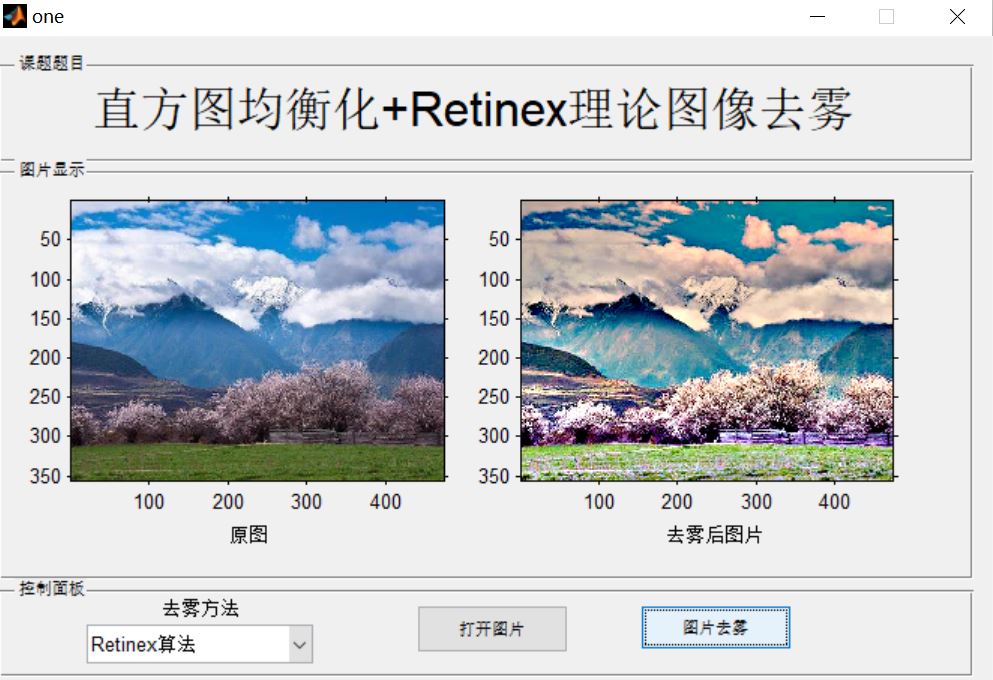Click the 去雾后图片 caption under the right plot
Image resolution: width=993 pixels, height=680 pixels.
point(714,534)
